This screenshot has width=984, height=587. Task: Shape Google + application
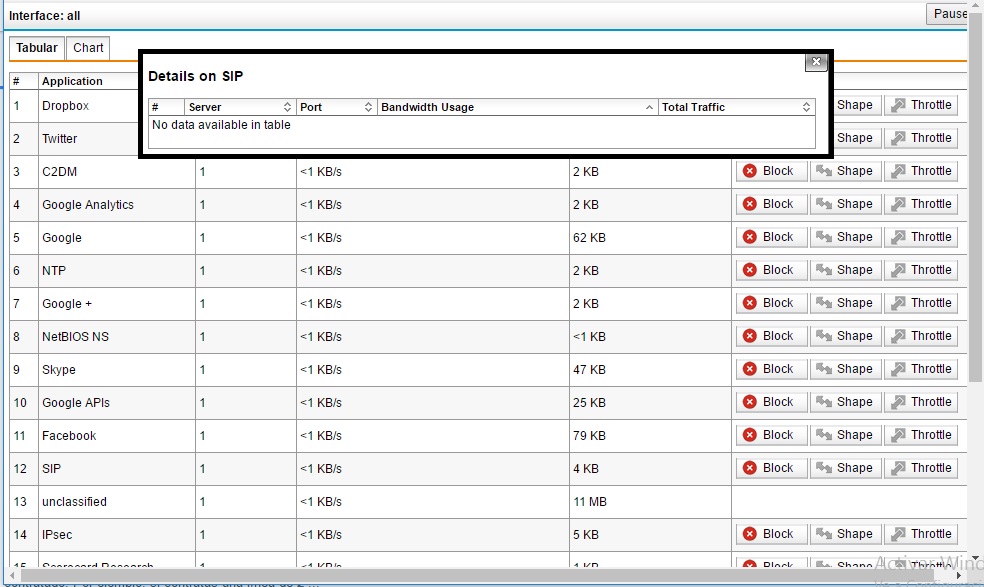tap(845, 303)
